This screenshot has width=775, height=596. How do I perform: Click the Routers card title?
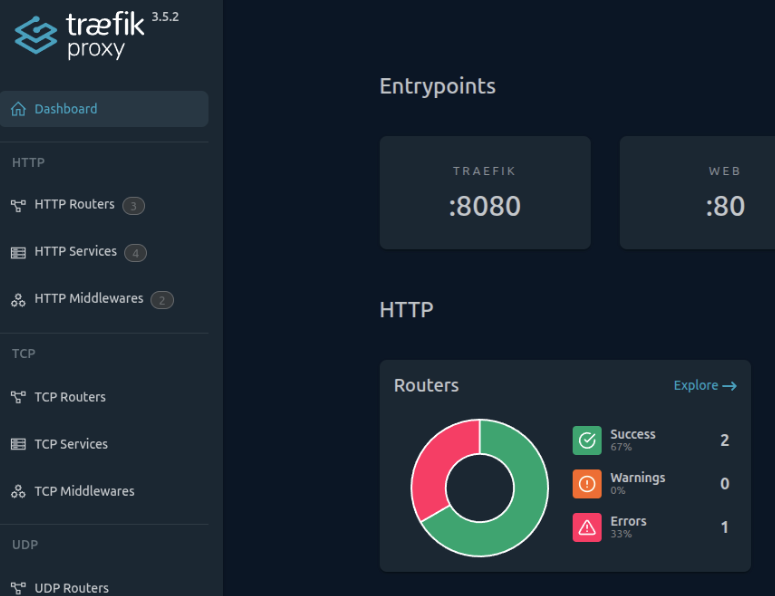point(426,385)
